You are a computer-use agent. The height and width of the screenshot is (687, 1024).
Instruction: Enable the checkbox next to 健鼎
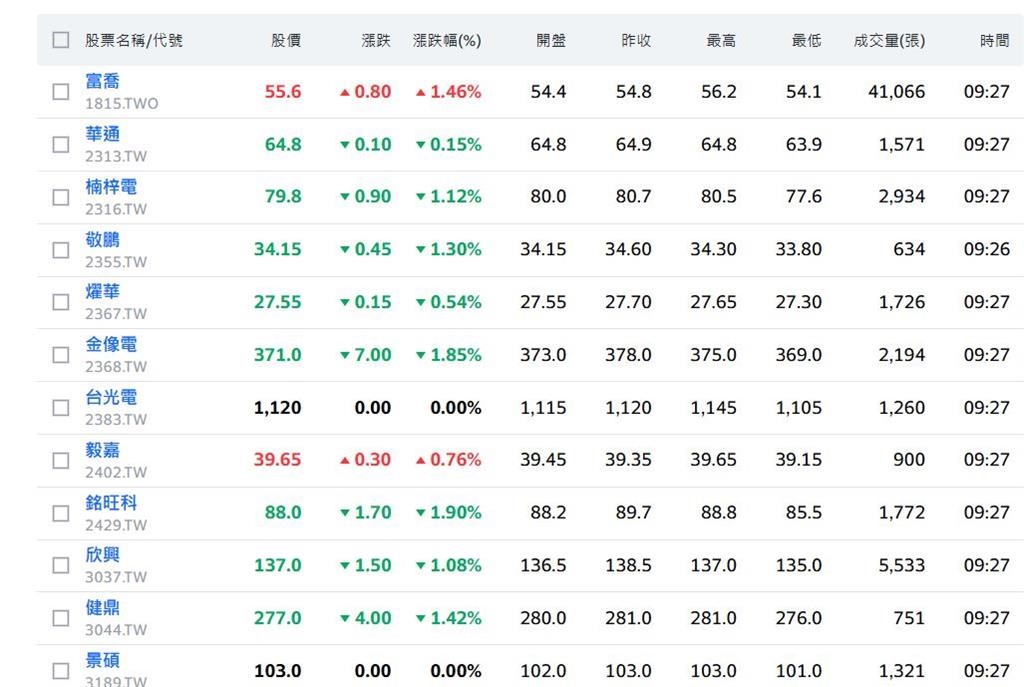[61, 618]
